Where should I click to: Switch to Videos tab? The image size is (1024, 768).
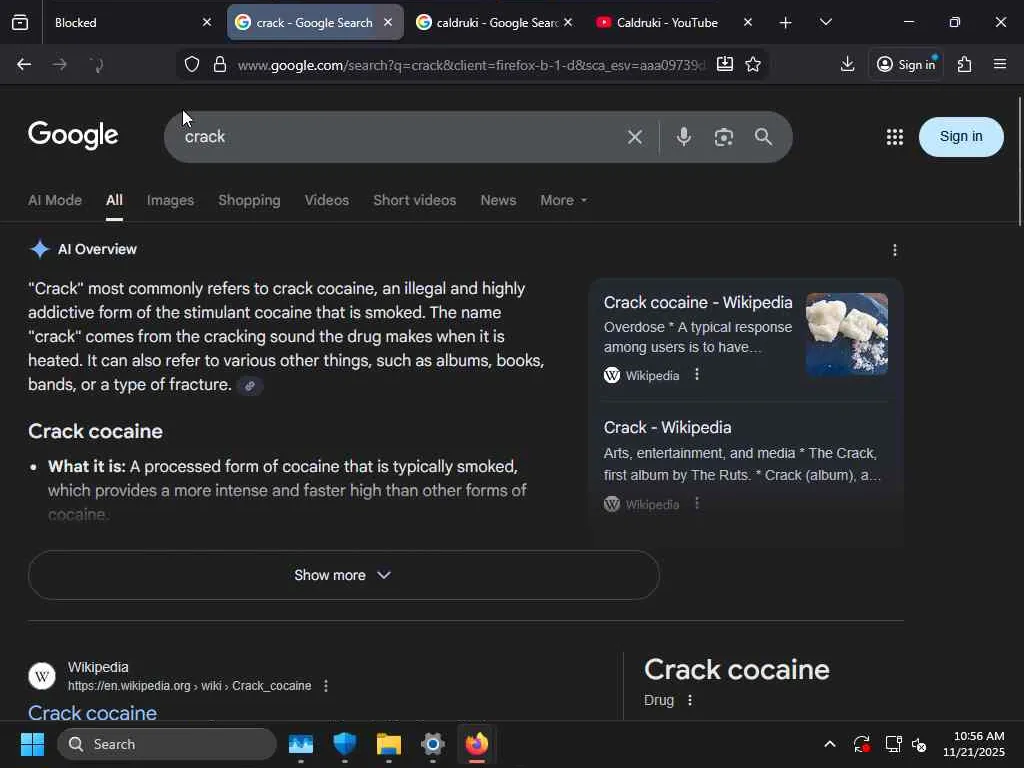(327, 200)
